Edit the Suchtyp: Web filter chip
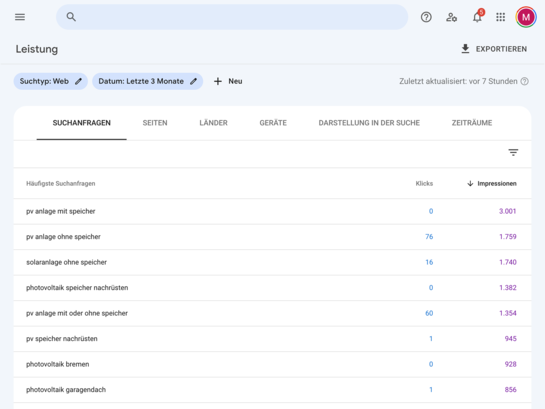The width and height of the screenshot is (545, 409). (50, 81)
